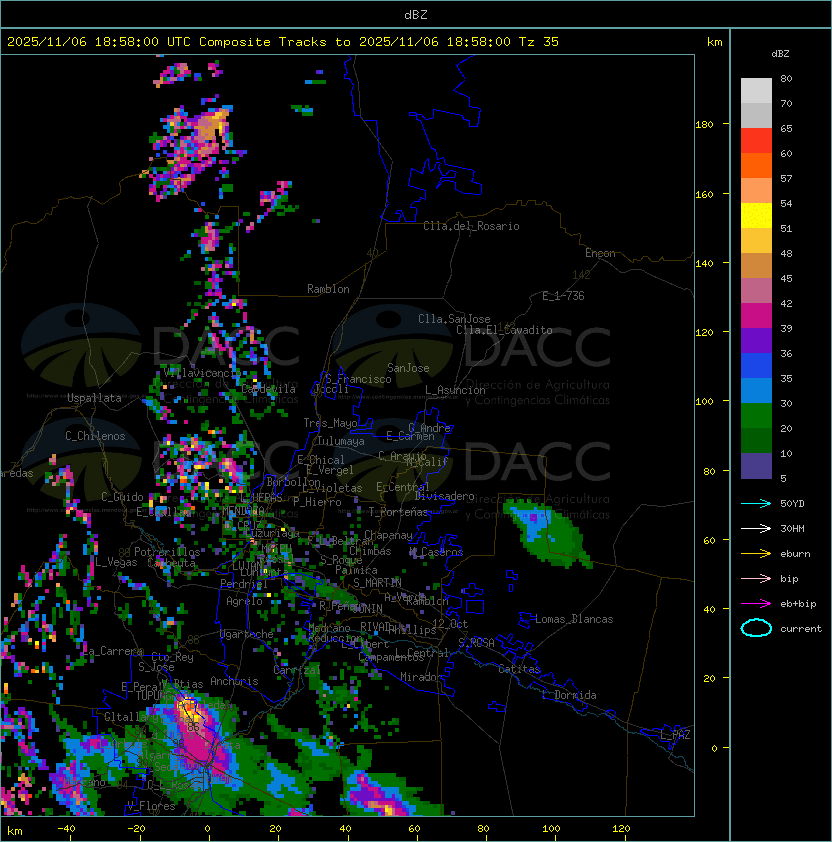832x842 pixels.
Task: Click the 'S_MARTIN' map label
Action: coord(378,583)
